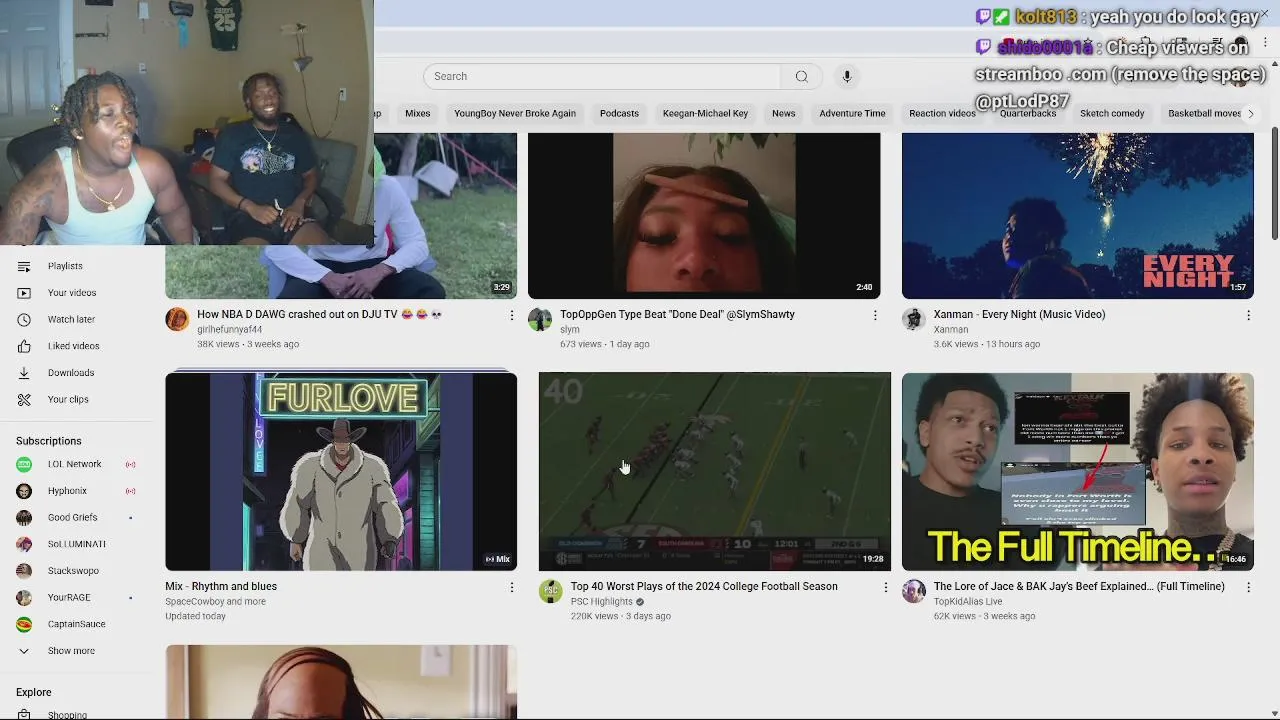Click the Subscriptions section heading
Viewport: 1280px width, 720px height.
[49, 441]
